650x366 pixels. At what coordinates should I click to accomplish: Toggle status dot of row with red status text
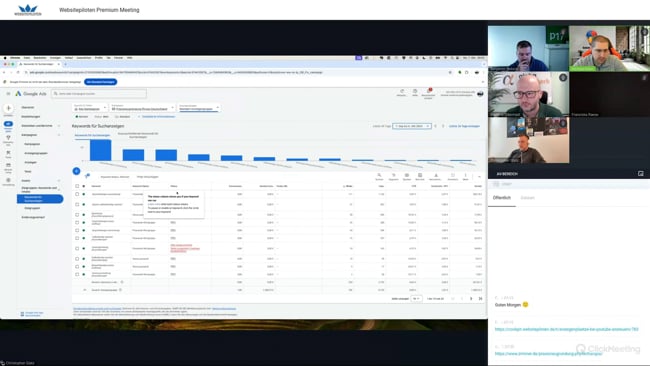pyautogui.click(x=84, y=248)
